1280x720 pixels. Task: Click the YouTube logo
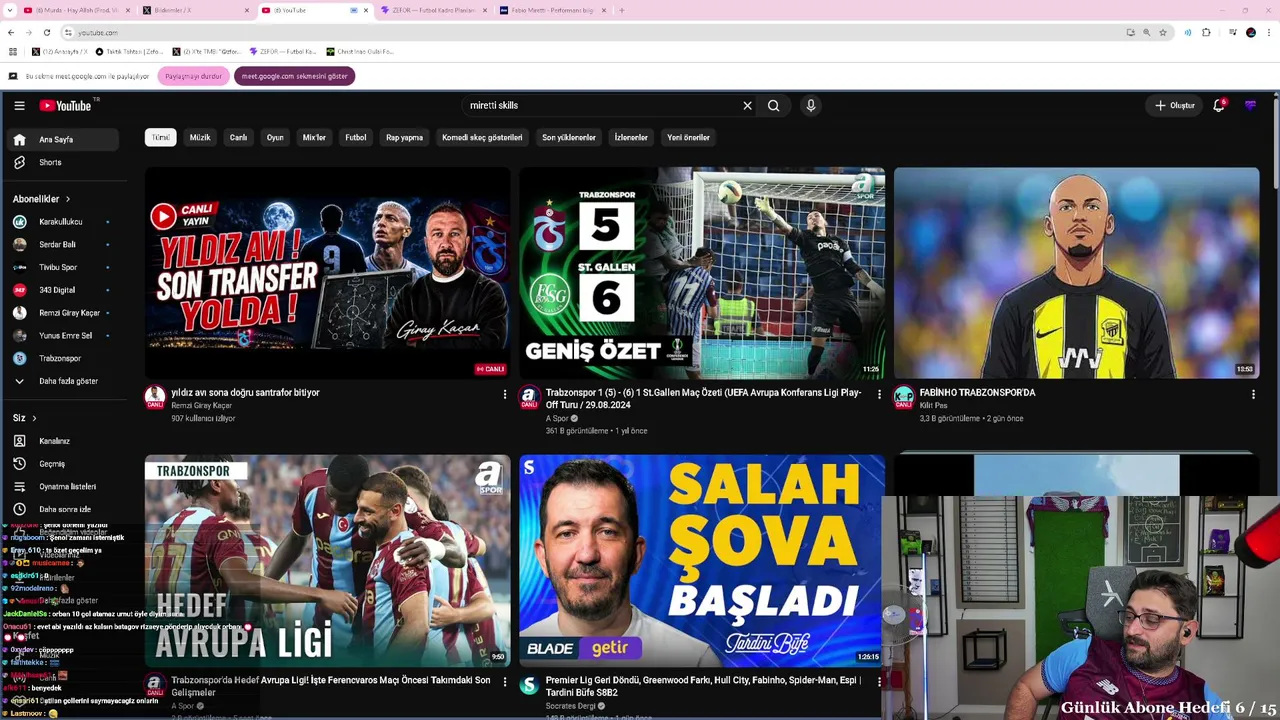click(x=66, y=105)
